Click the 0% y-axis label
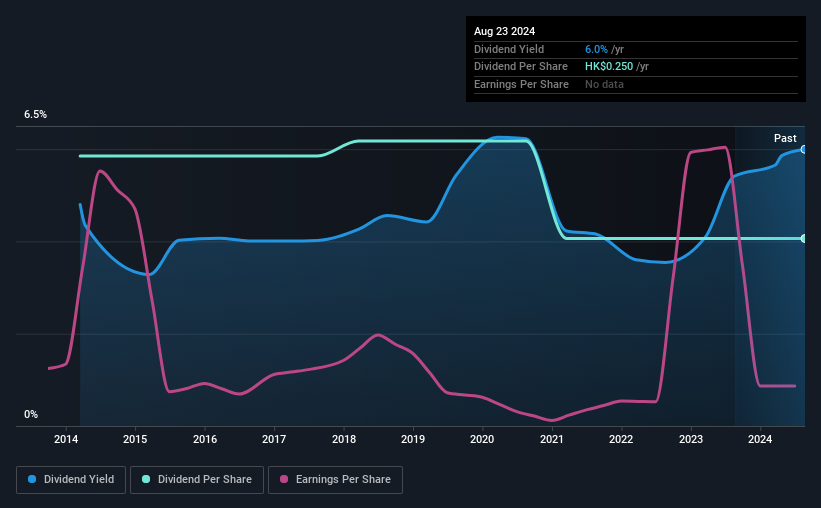This screenshot has height=508, width=821. (31, 414)
